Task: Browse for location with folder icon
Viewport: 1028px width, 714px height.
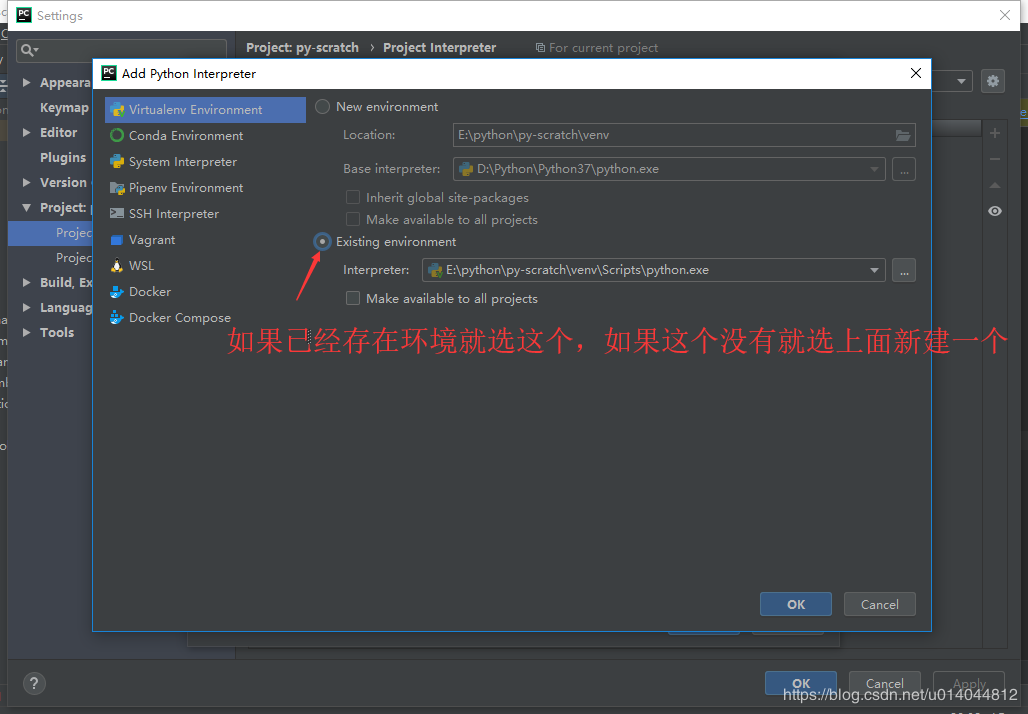Action: point(903,135)
